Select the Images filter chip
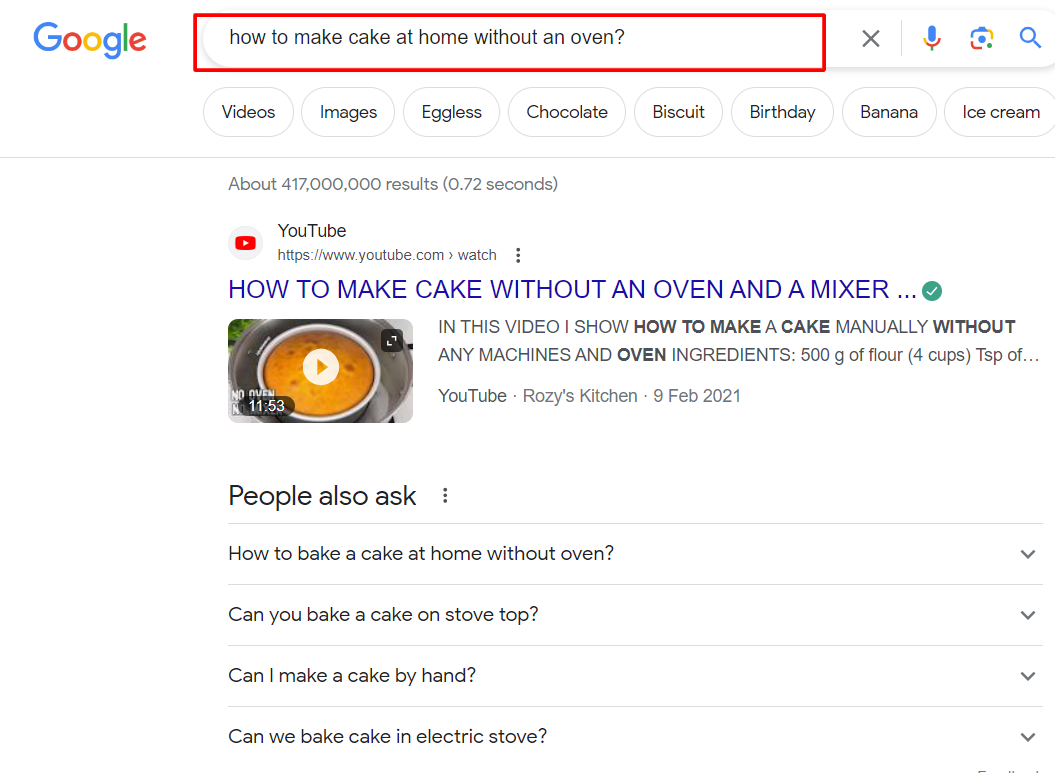 (348, 112)
